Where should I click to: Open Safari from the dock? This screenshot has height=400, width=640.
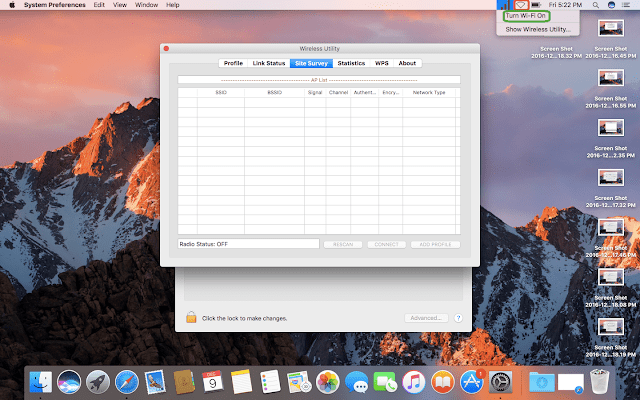coord(126,381)
